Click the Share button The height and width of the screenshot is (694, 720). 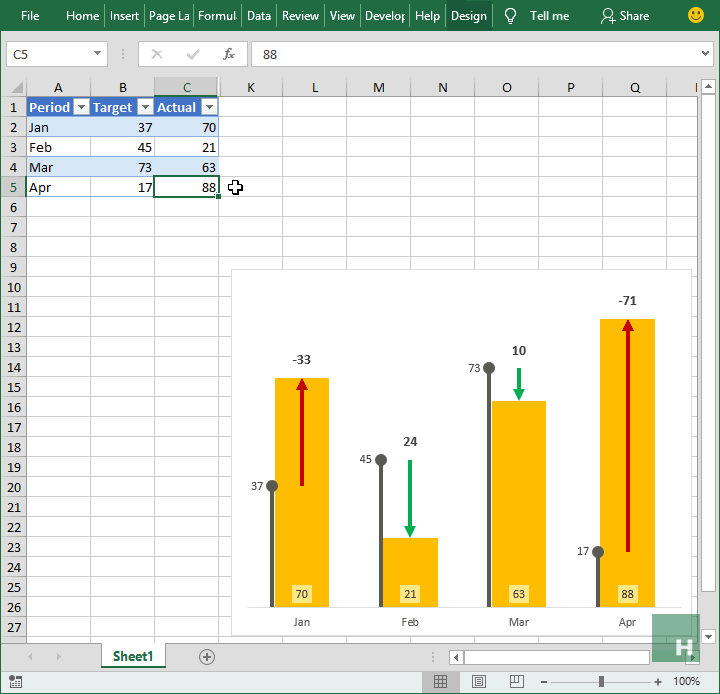tap(625, 16)
